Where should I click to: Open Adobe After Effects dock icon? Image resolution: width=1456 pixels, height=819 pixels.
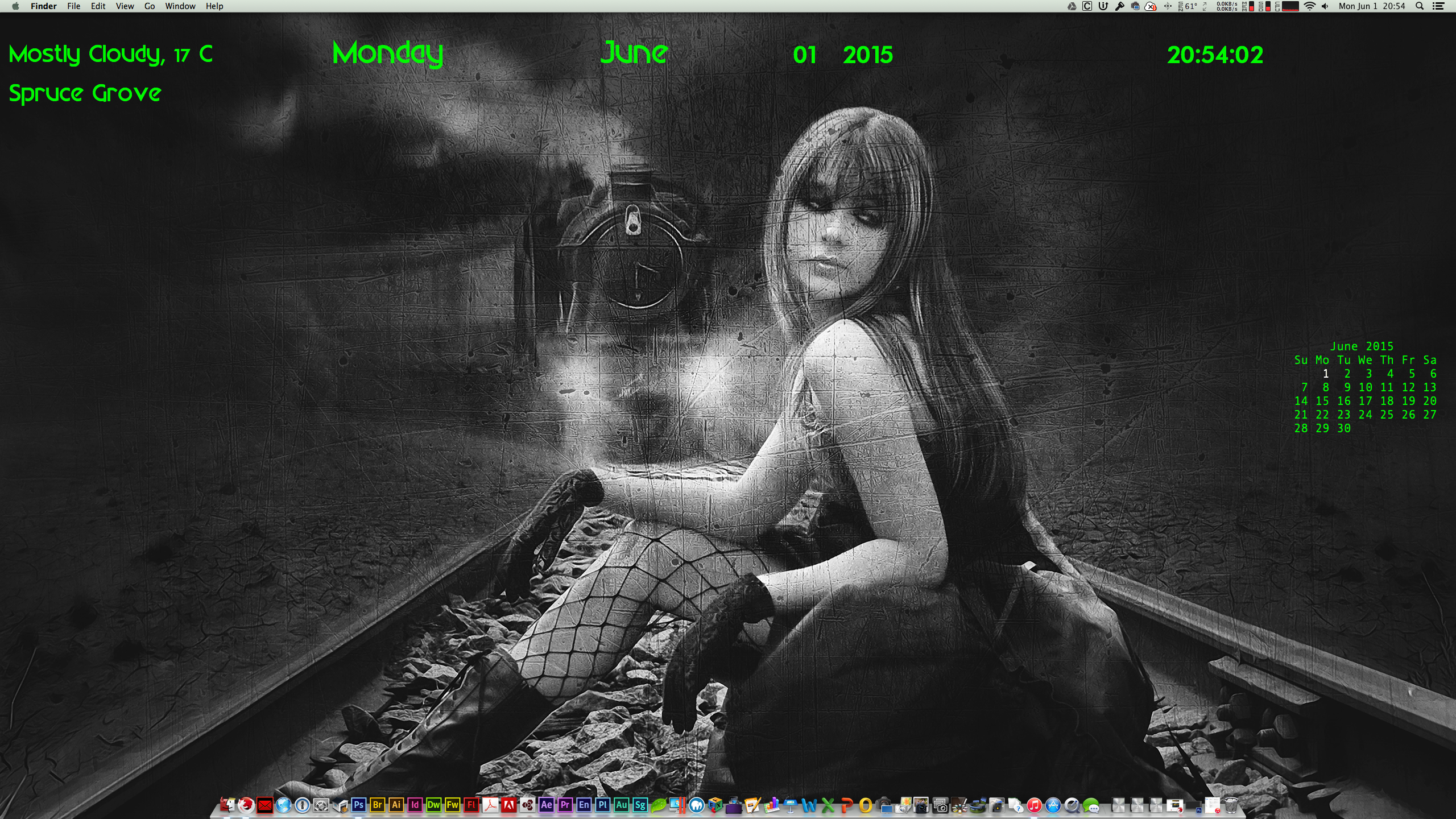tap(546, 805)
